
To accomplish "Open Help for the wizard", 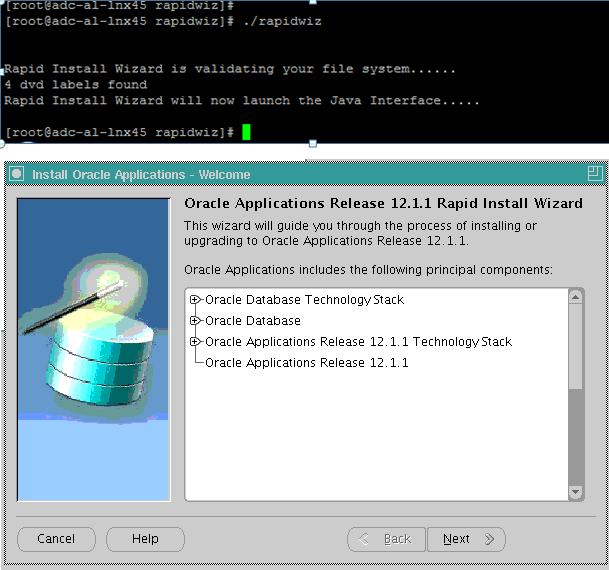I will (145, 539).
